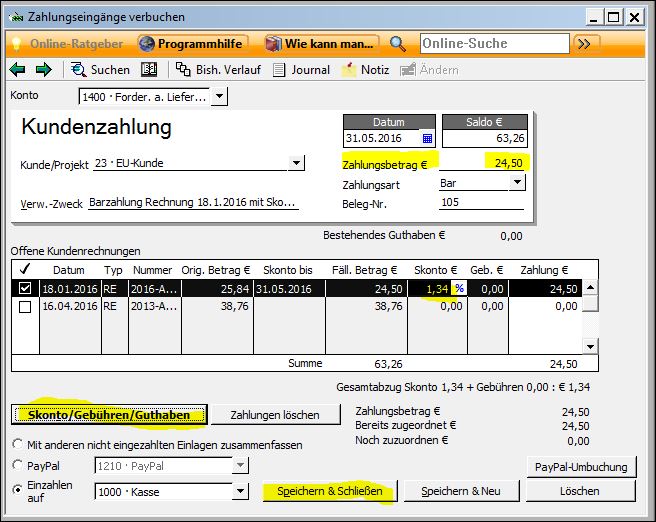Click Speichern & Schließen
Viewport: 656px width, 522px height.
330,491
